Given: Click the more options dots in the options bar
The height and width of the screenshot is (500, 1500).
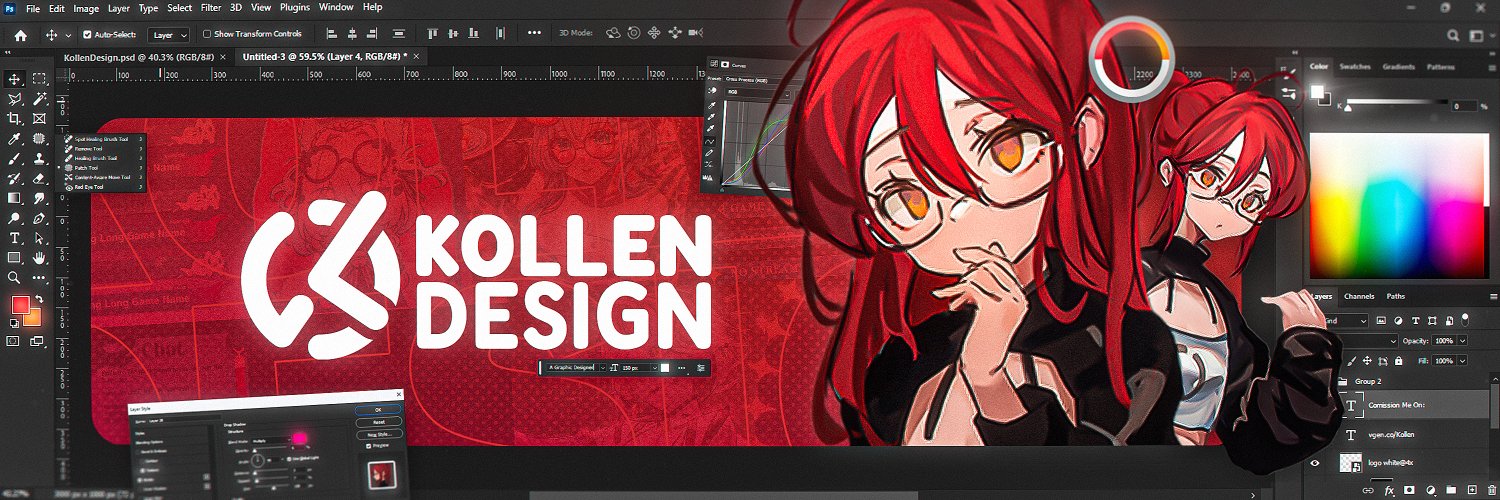Looking at the screenshot, I should click(x=533, y=34).
